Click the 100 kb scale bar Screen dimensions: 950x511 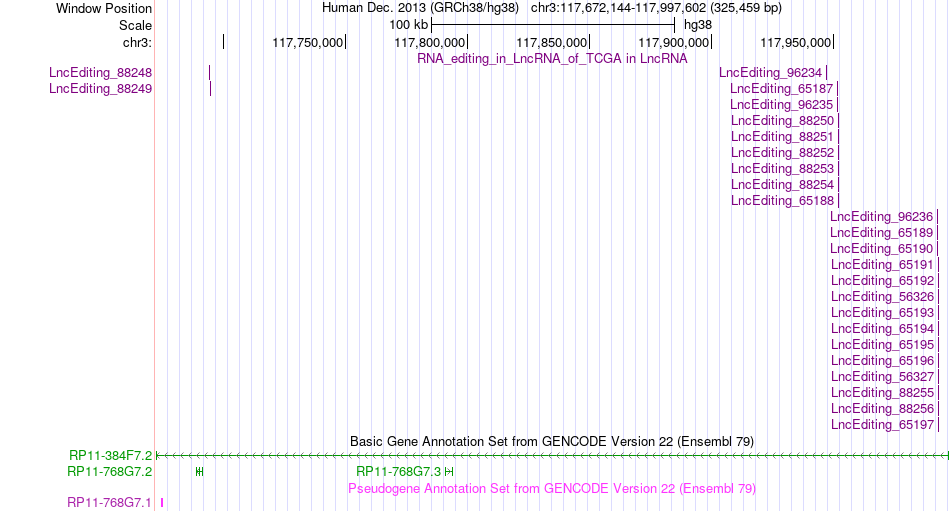tap(553, 25)
